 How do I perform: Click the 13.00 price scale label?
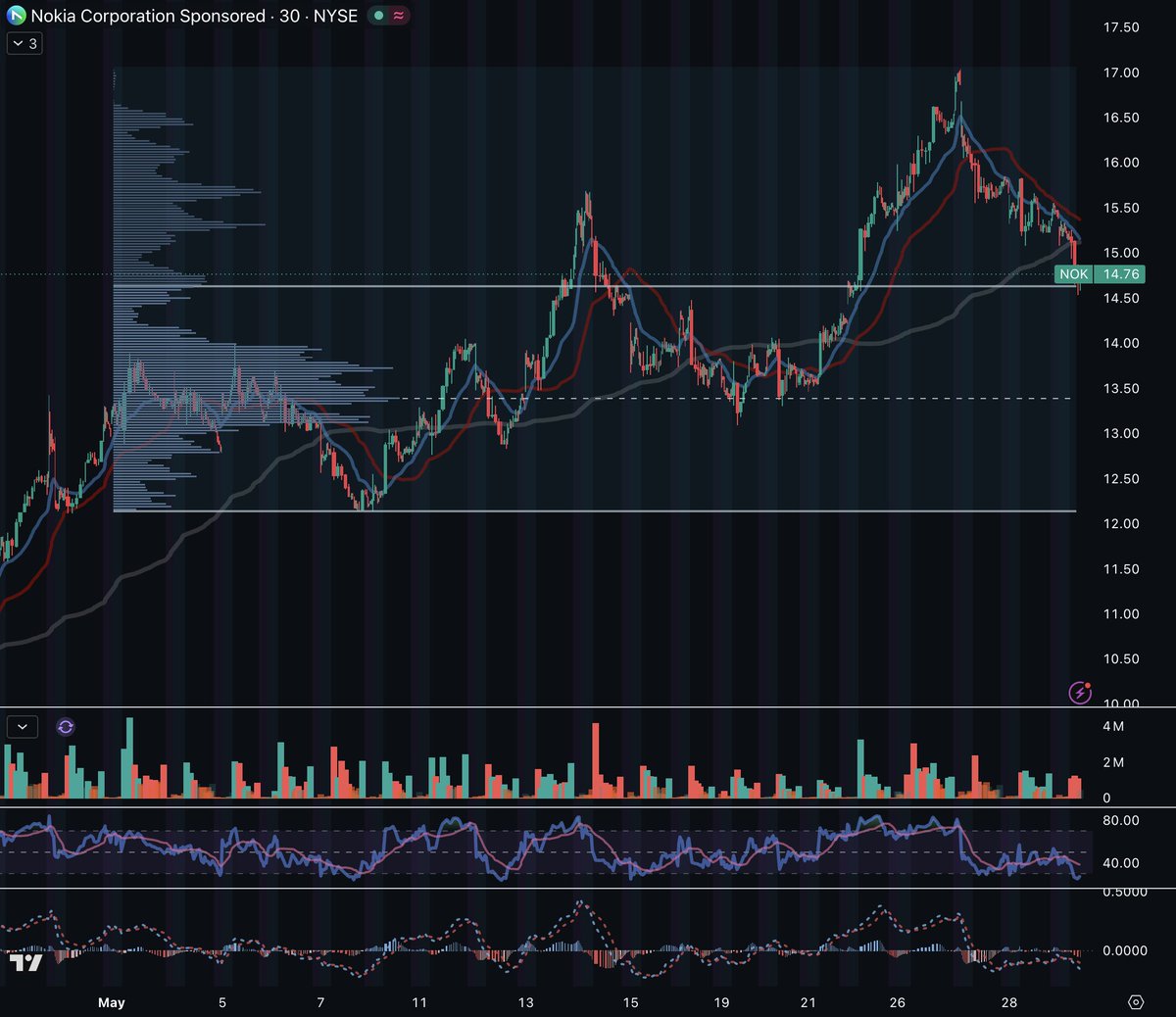[x=1121, y=433]
